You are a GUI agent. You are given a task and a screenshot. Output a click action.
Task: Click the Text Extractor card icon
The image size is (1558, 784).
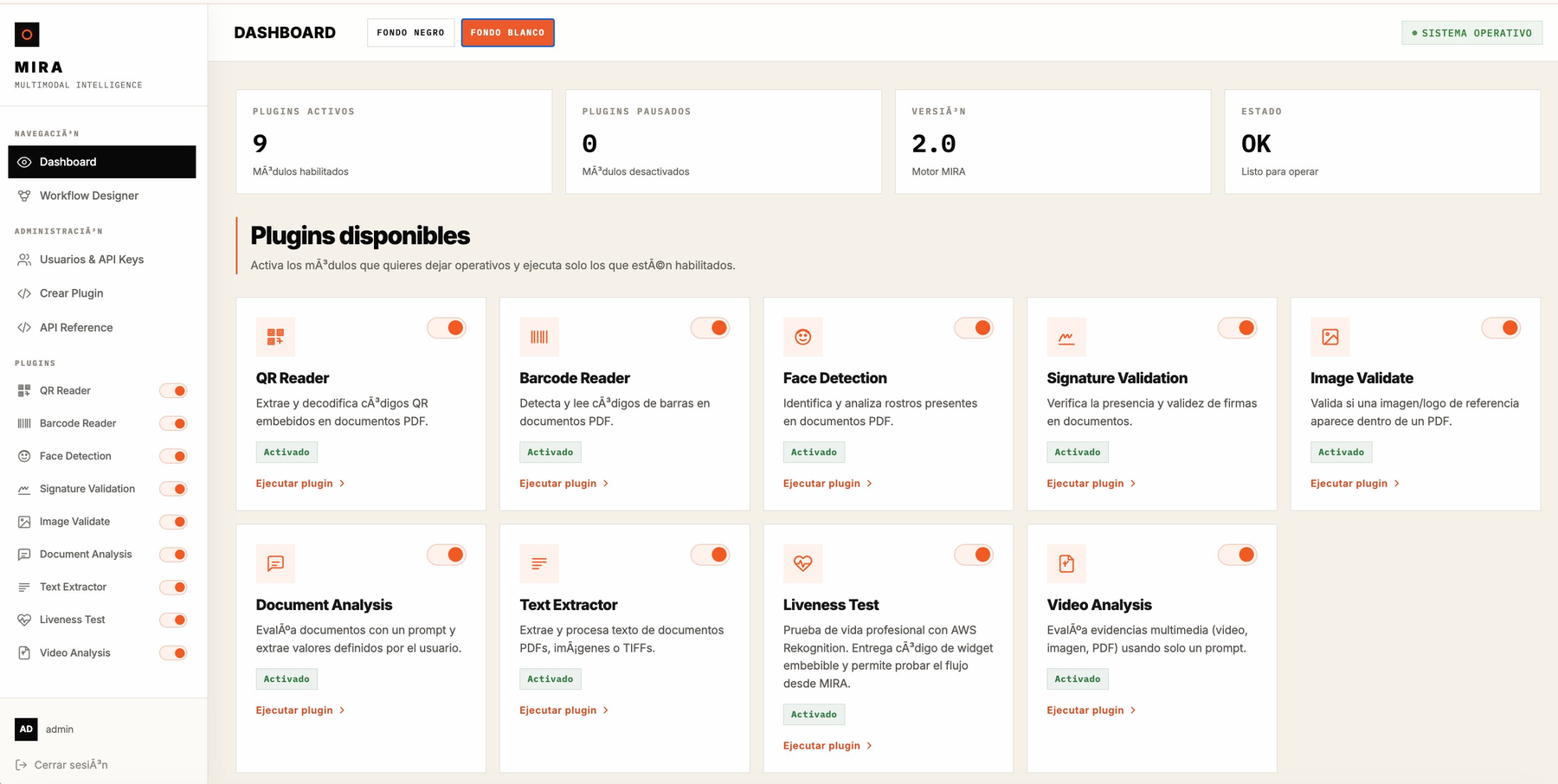point(539,563)
